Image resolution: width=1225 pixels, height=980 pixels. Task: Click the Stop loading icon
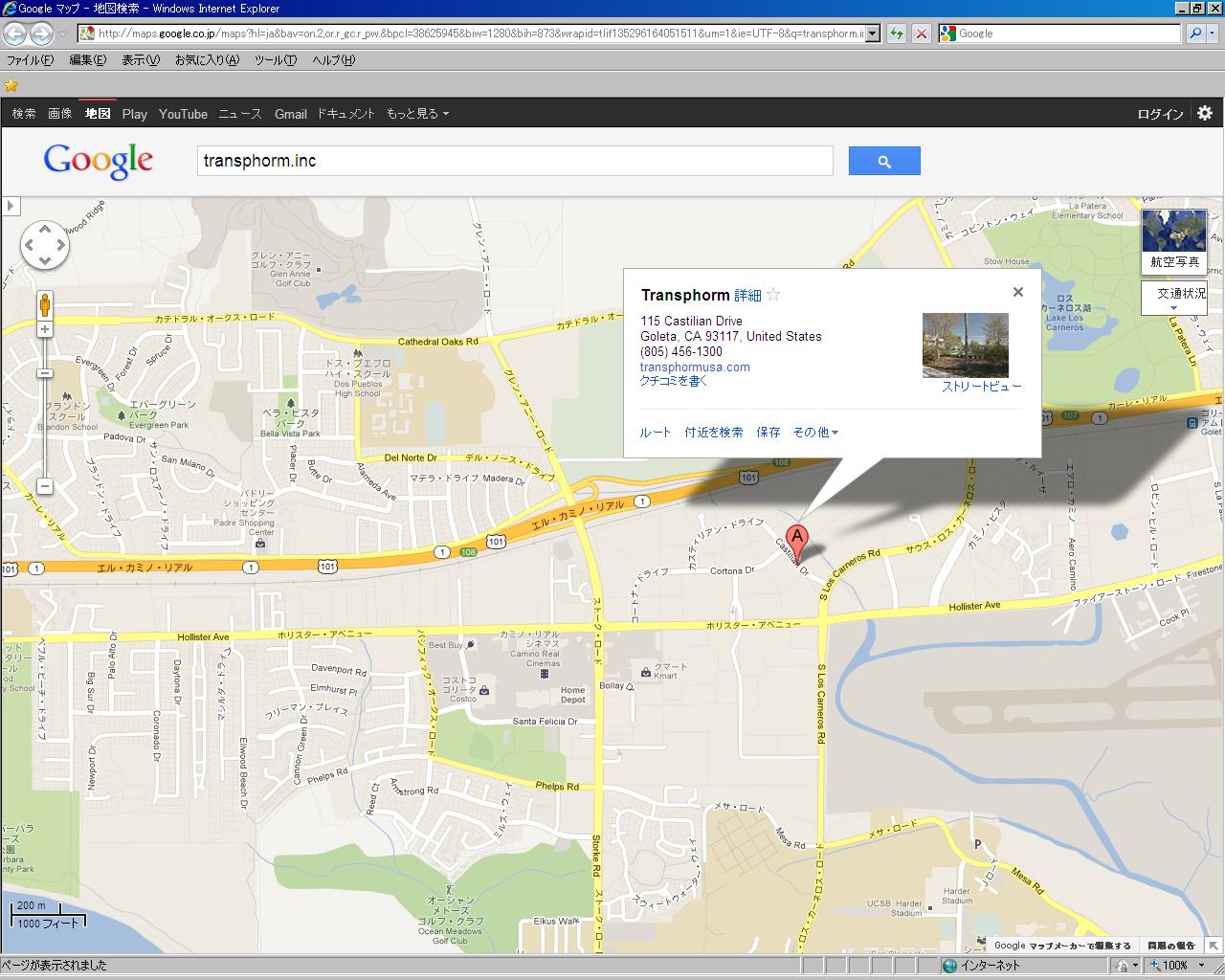pyautogui.click(x=921, y=33)
